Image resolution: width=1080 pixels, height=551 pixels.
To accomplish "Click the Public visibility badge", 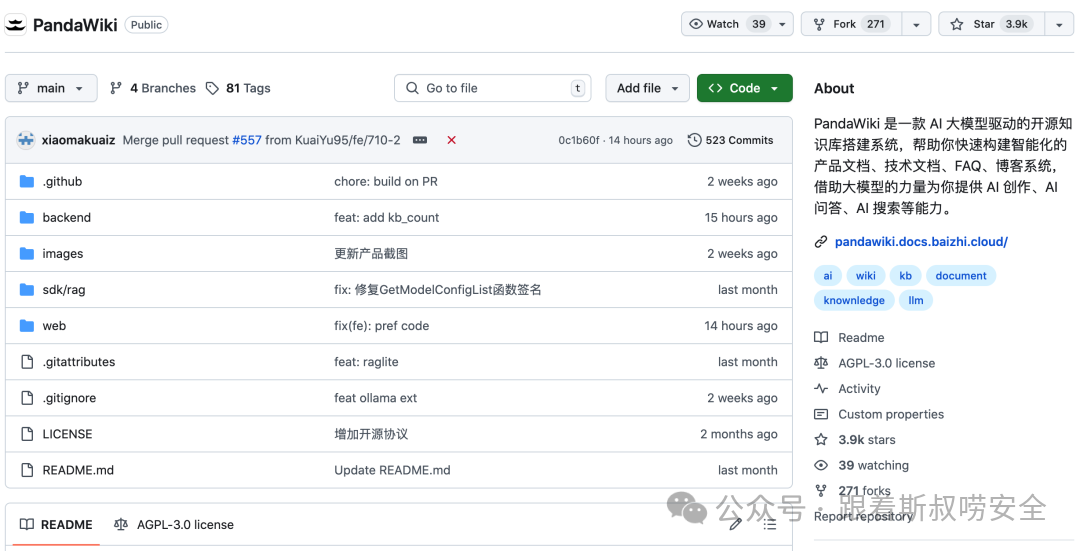I will [146, 25].
